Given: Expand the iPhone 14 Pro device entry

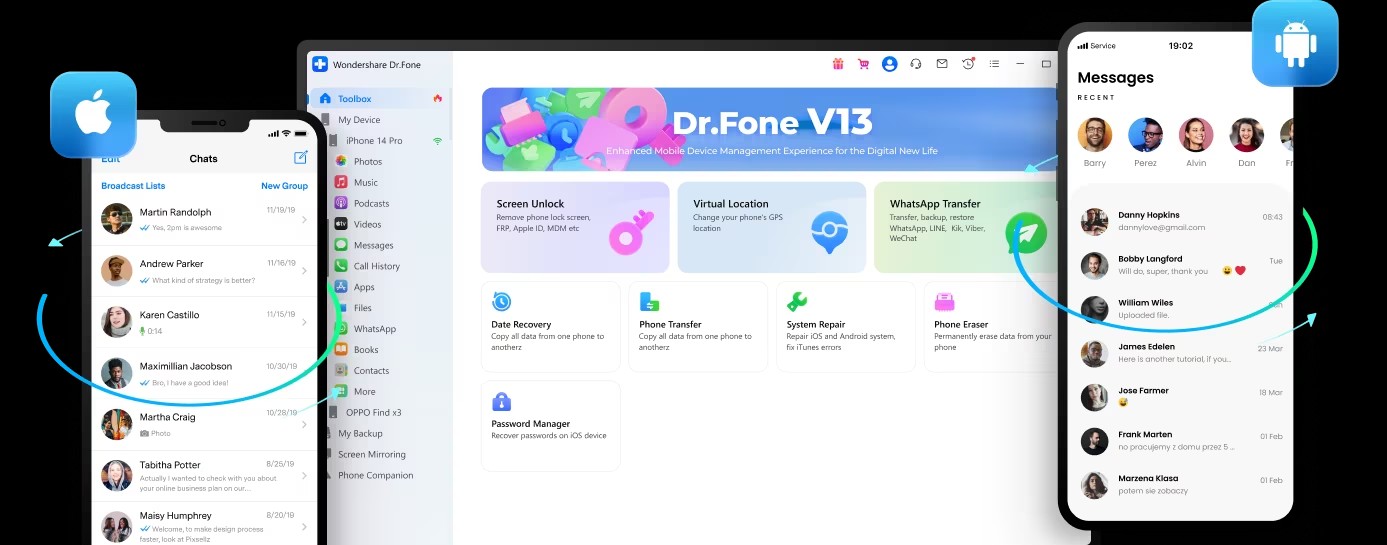Looking at the screenshot, I should click(x=374, y=141).
